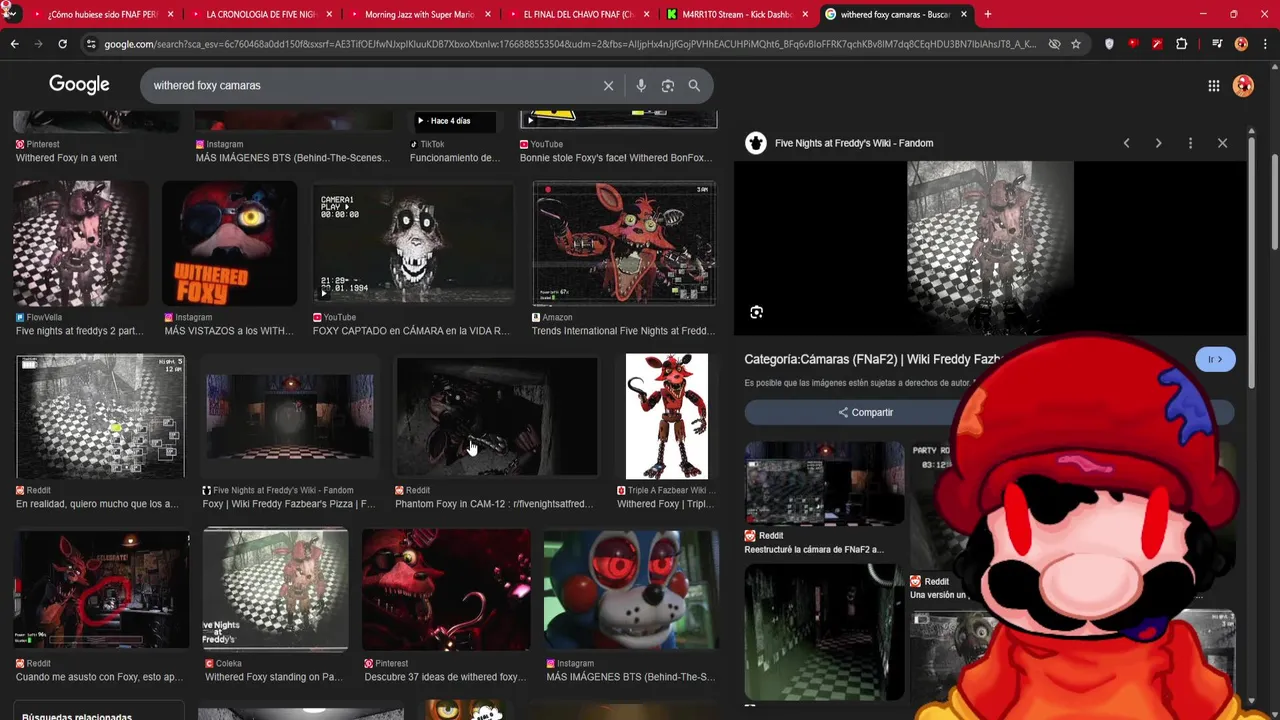Switch to the 'EL FINAL DEL CHAVO FNAF' tab
Screen dimensions: 1280x720
[578, 14]
